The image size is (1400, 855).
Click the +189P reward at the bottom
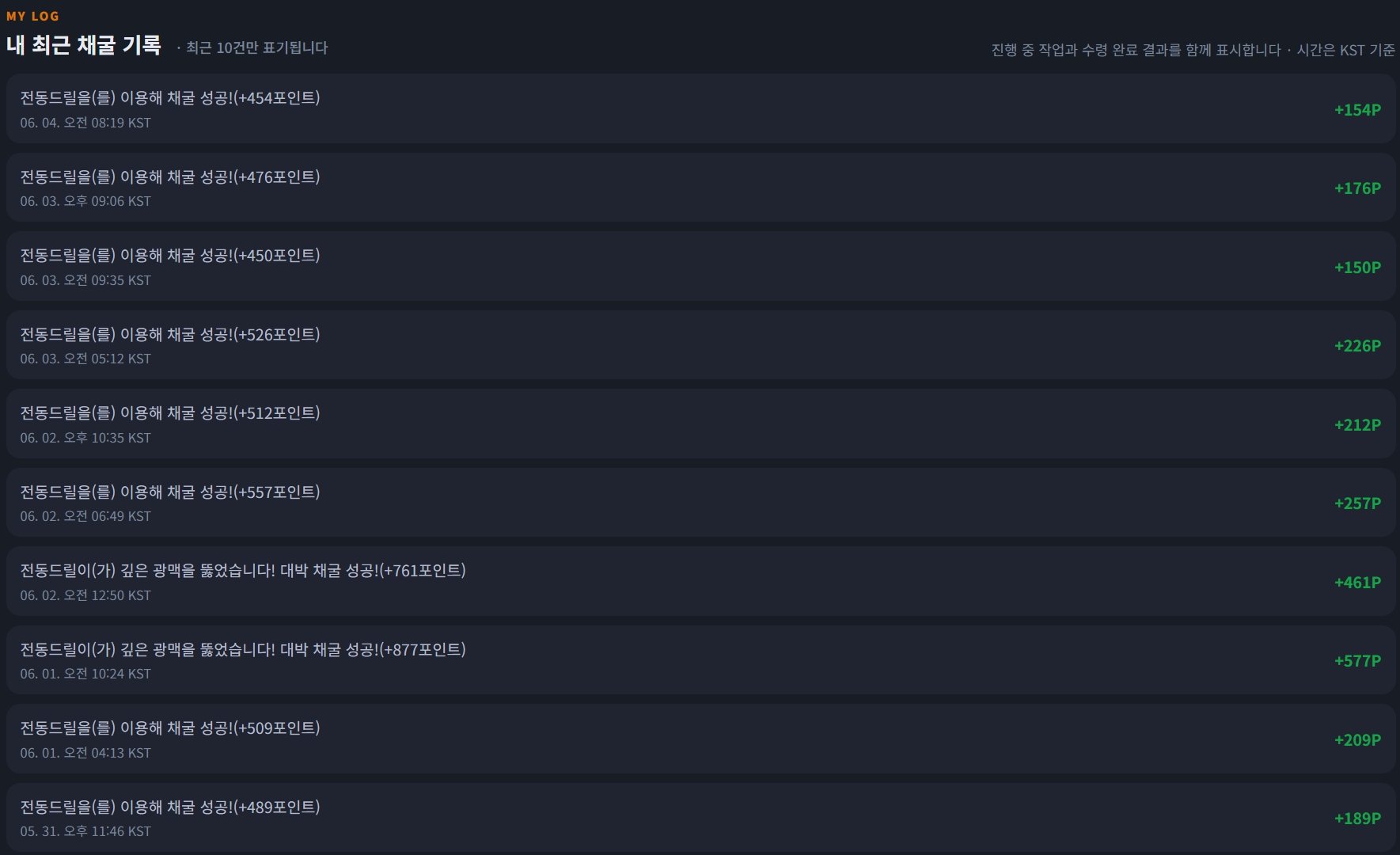pos(1357,819)
